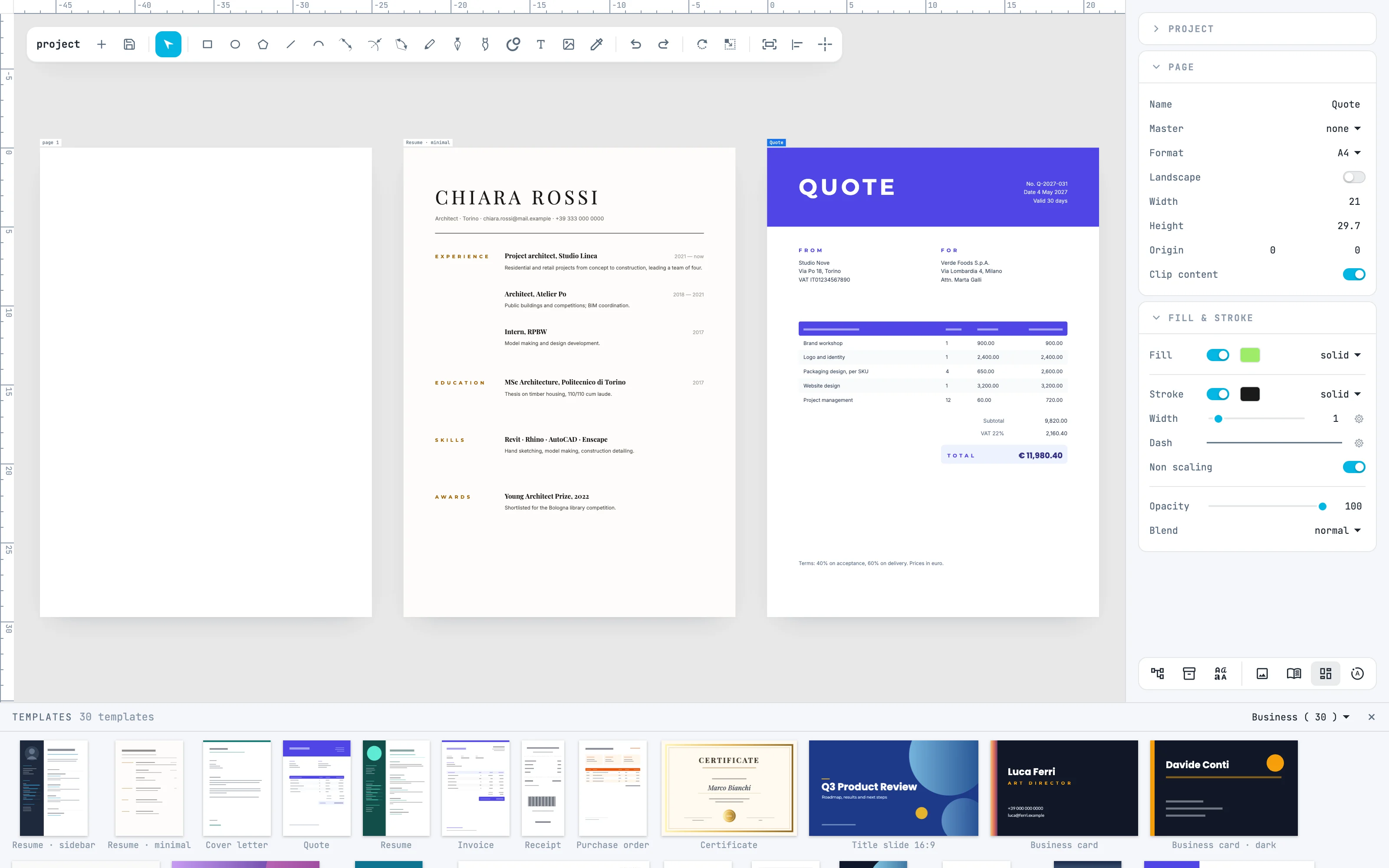Viewport: 1389px width, 868px height.
Task: Open the Format A4 dropdown
Action: [x=1349, y=153]
